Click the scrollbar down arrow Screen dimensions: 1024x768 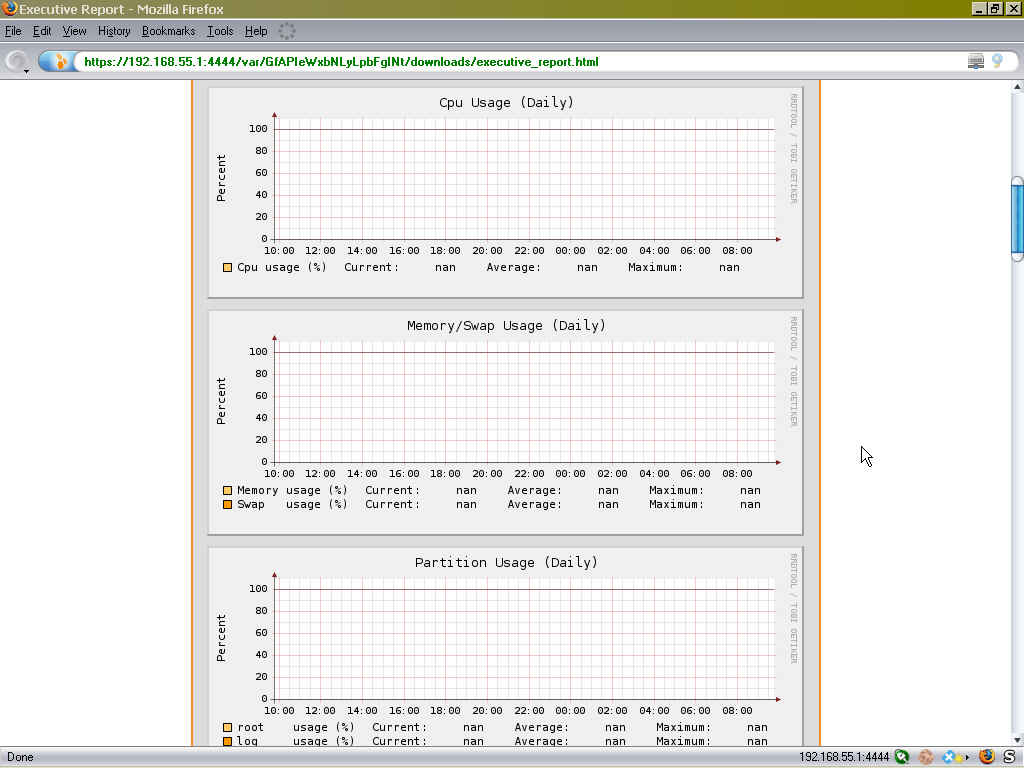coord(1017,740)
